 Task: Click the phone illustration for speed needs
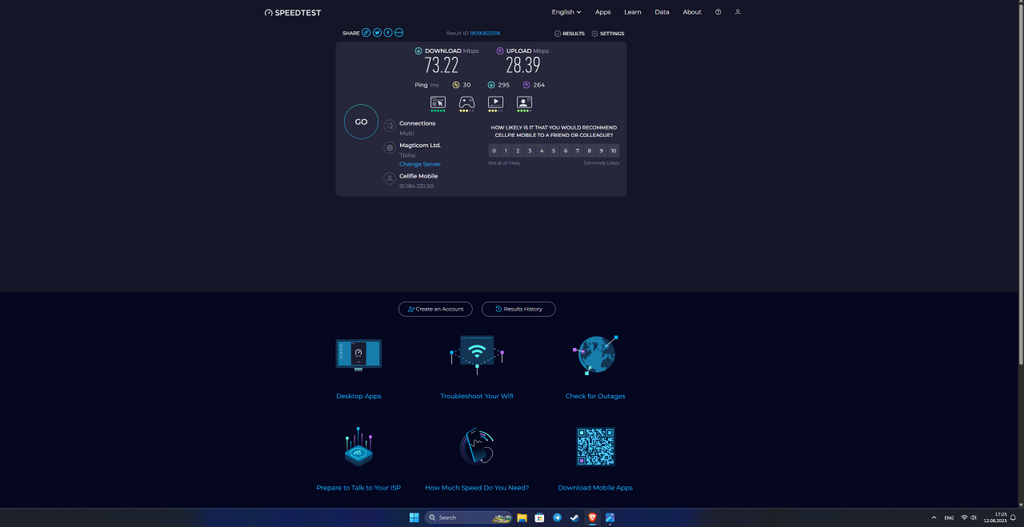click(477, 447)
